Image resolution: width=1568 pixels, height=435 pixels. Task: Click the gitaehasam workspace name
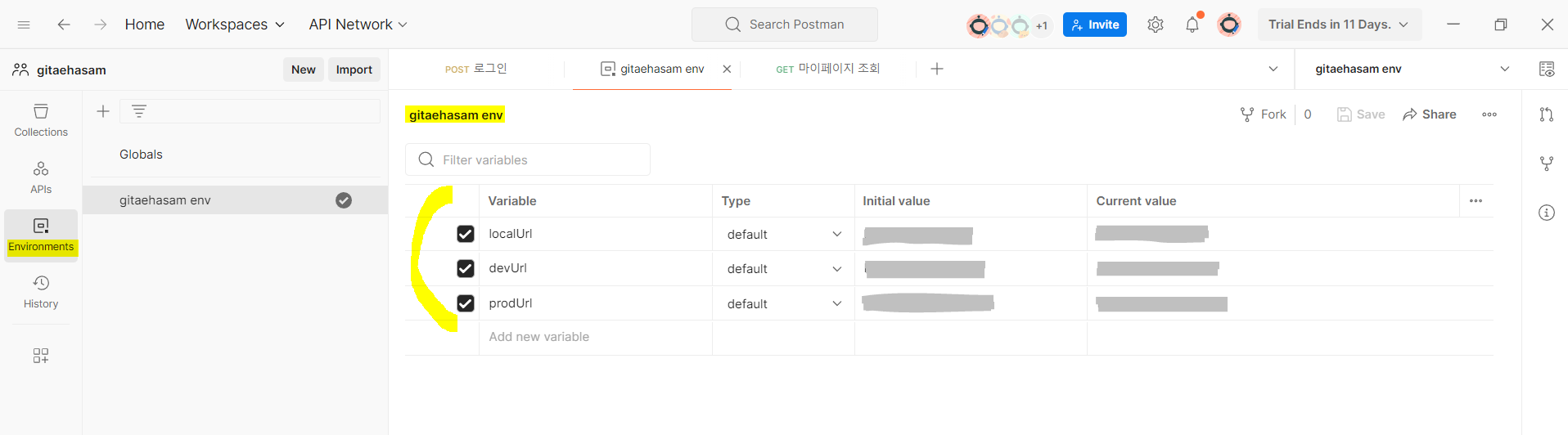[x=71, y=70]
